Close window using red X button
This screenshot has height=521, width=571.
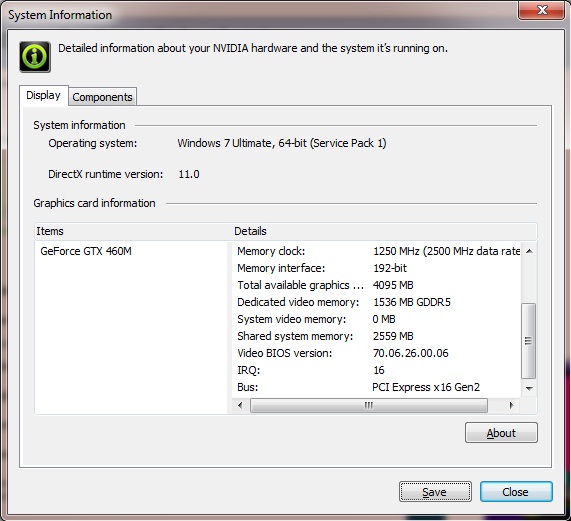542,10
